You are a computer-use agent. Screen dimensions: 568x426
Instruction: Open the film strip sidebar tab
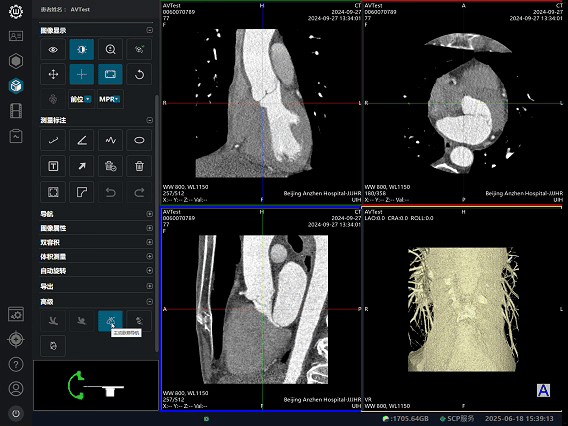coord(16,111)
